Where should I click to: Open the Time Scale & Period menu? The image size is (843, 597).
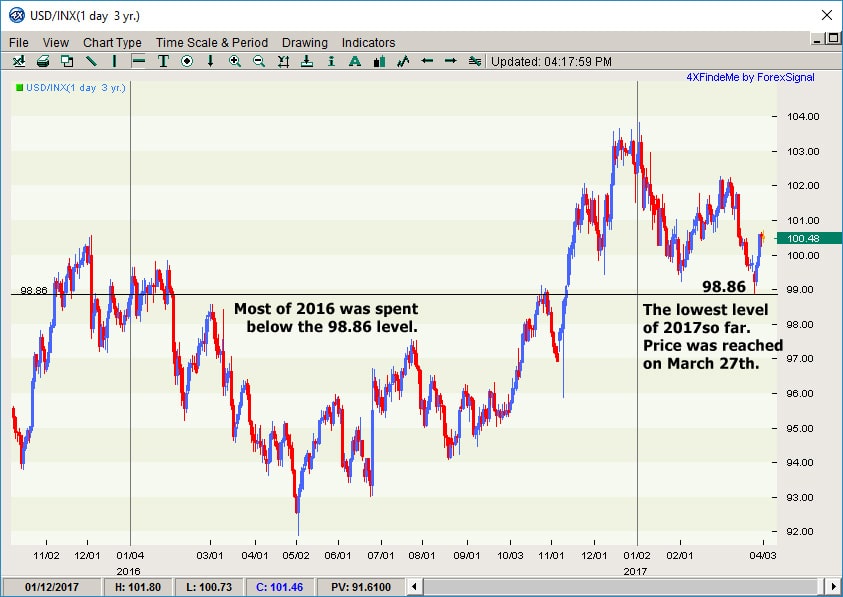click(x=212, y=42)
